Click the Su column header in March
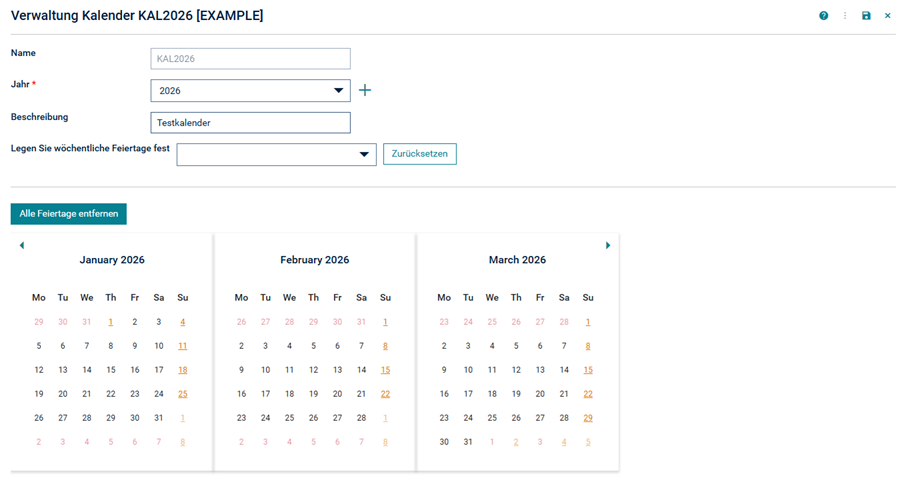The width and height of the screenshot is (900, 490). tap(588, 298)
